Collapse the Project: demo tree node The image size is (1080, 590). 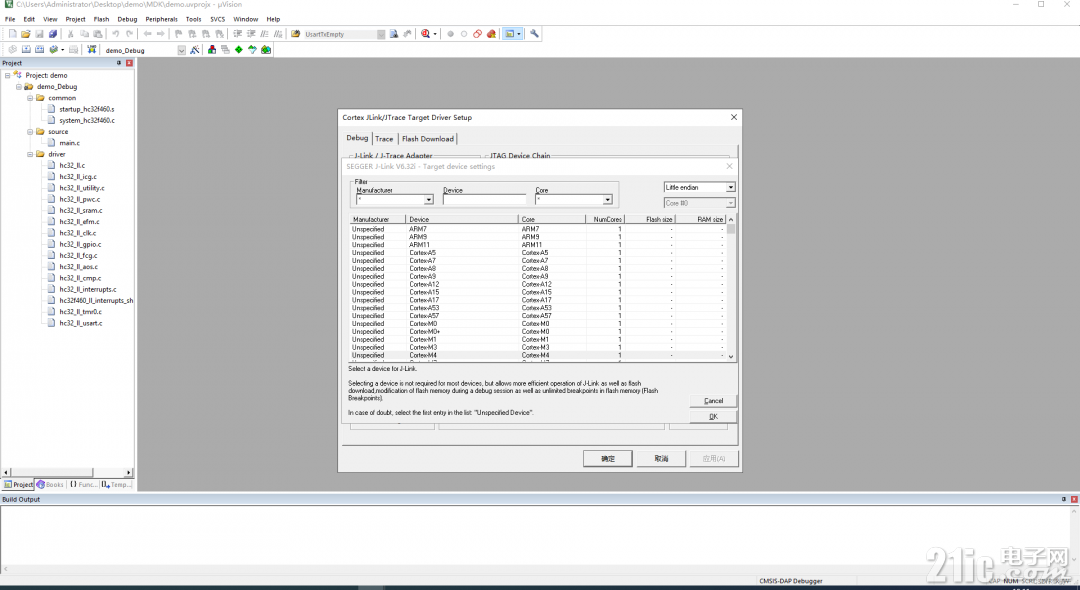click(8, 75)
